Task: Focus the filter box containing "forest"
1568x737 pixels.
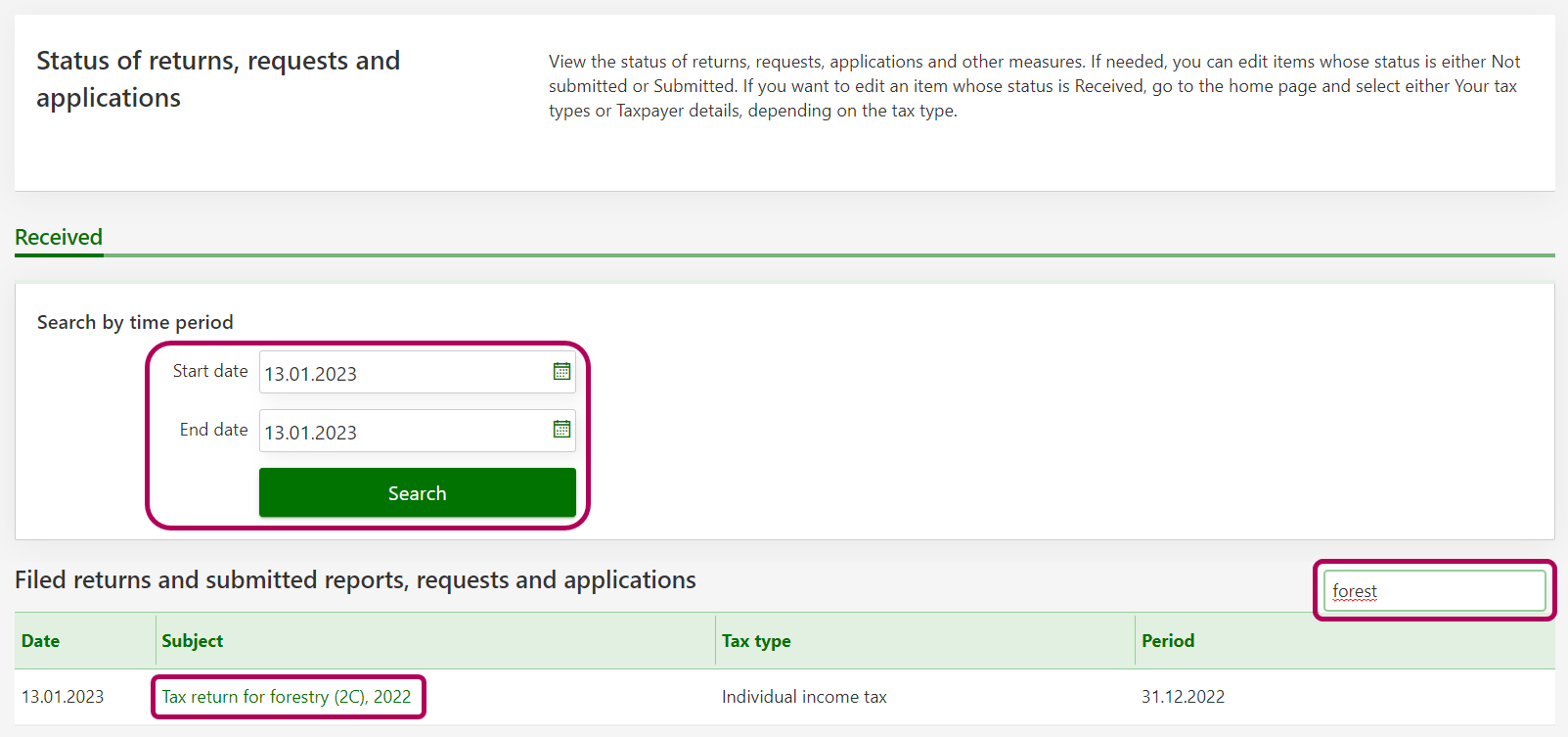Action: tap(1433, 591)
